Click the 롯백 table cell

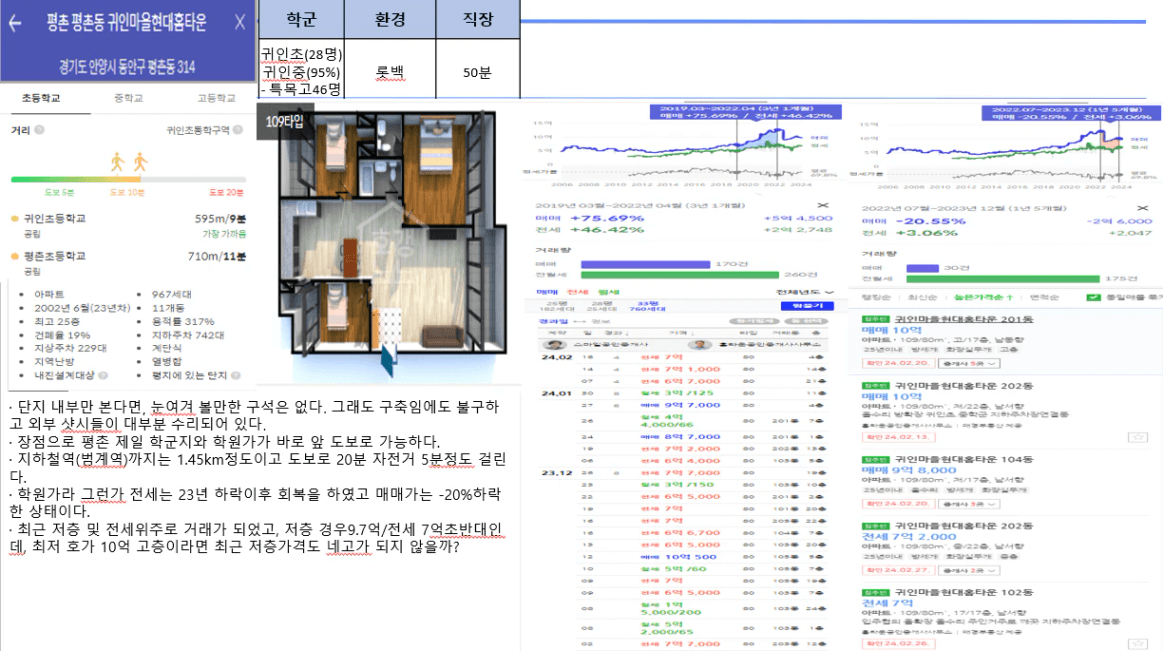(390, 72)
